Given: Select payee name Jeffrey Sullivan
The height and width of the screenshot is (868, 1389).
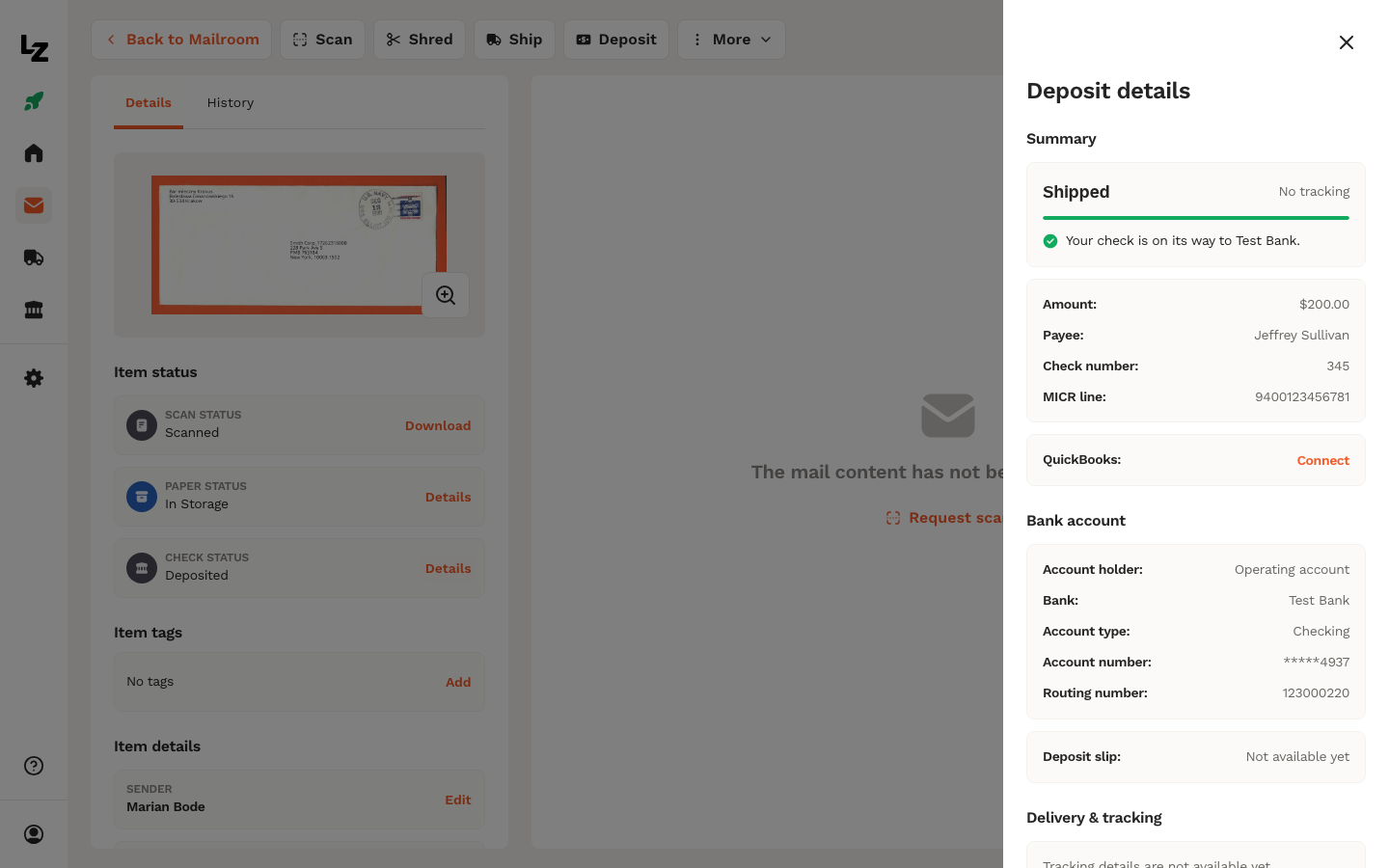Looking at the screenshot, I should (x=1302, y=335).
